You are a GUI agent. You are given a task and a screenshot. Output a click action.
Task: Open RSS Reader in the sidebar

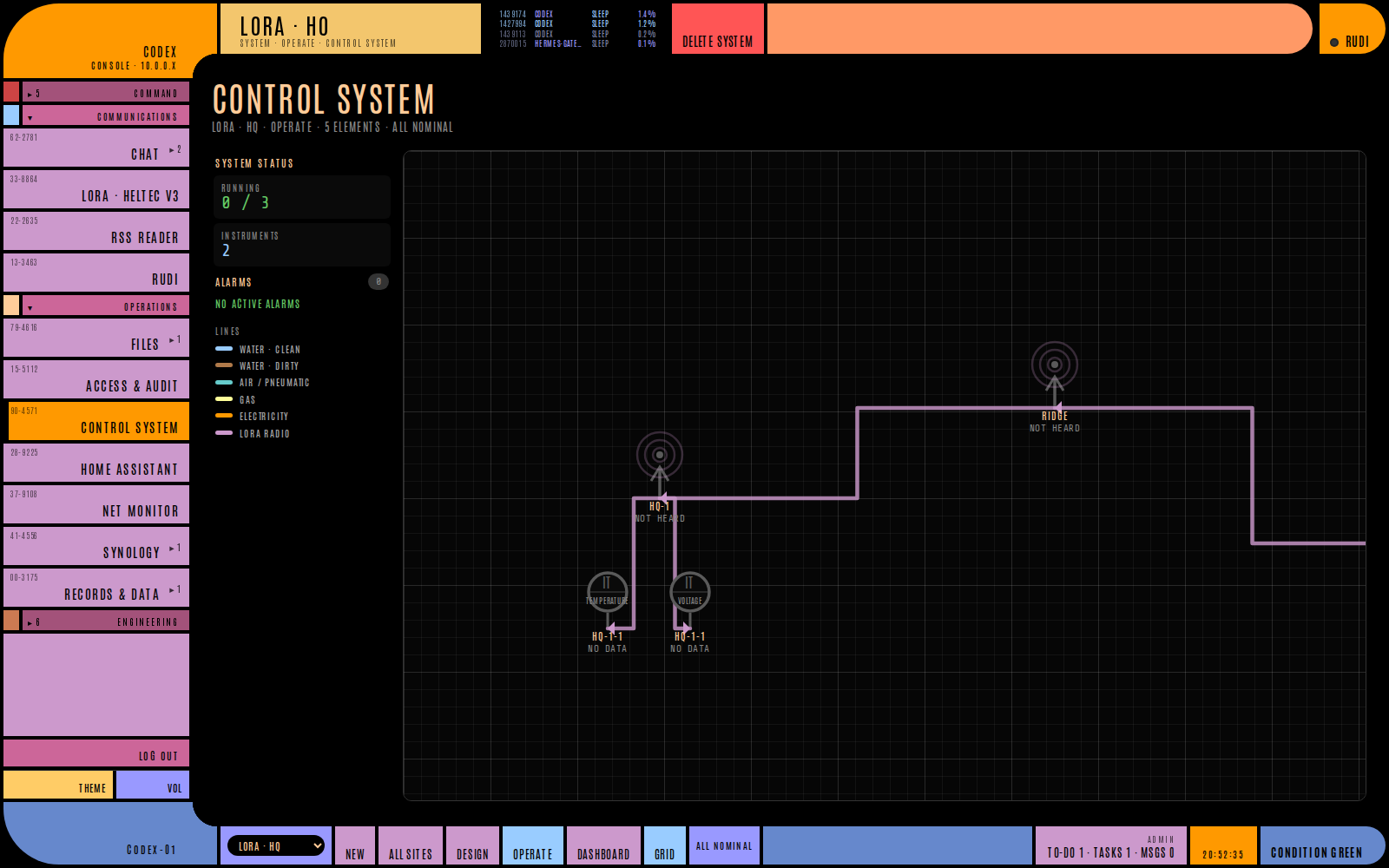pyautogui.click(x=96, y=231)
